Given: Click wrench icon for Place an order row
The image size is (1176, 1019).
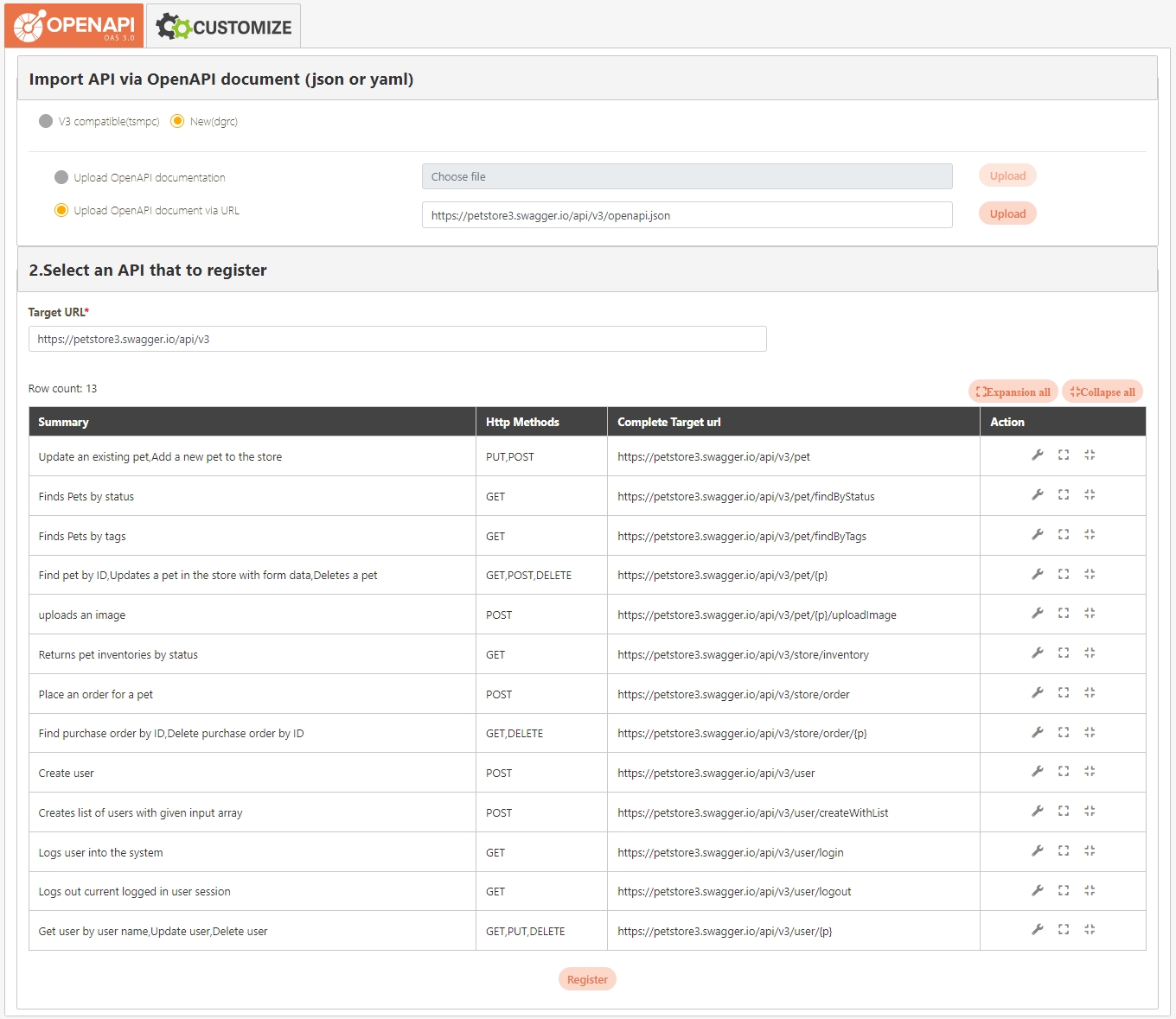Looking at the screenshot, I should pyautogui.click(x=1037, y=692).
